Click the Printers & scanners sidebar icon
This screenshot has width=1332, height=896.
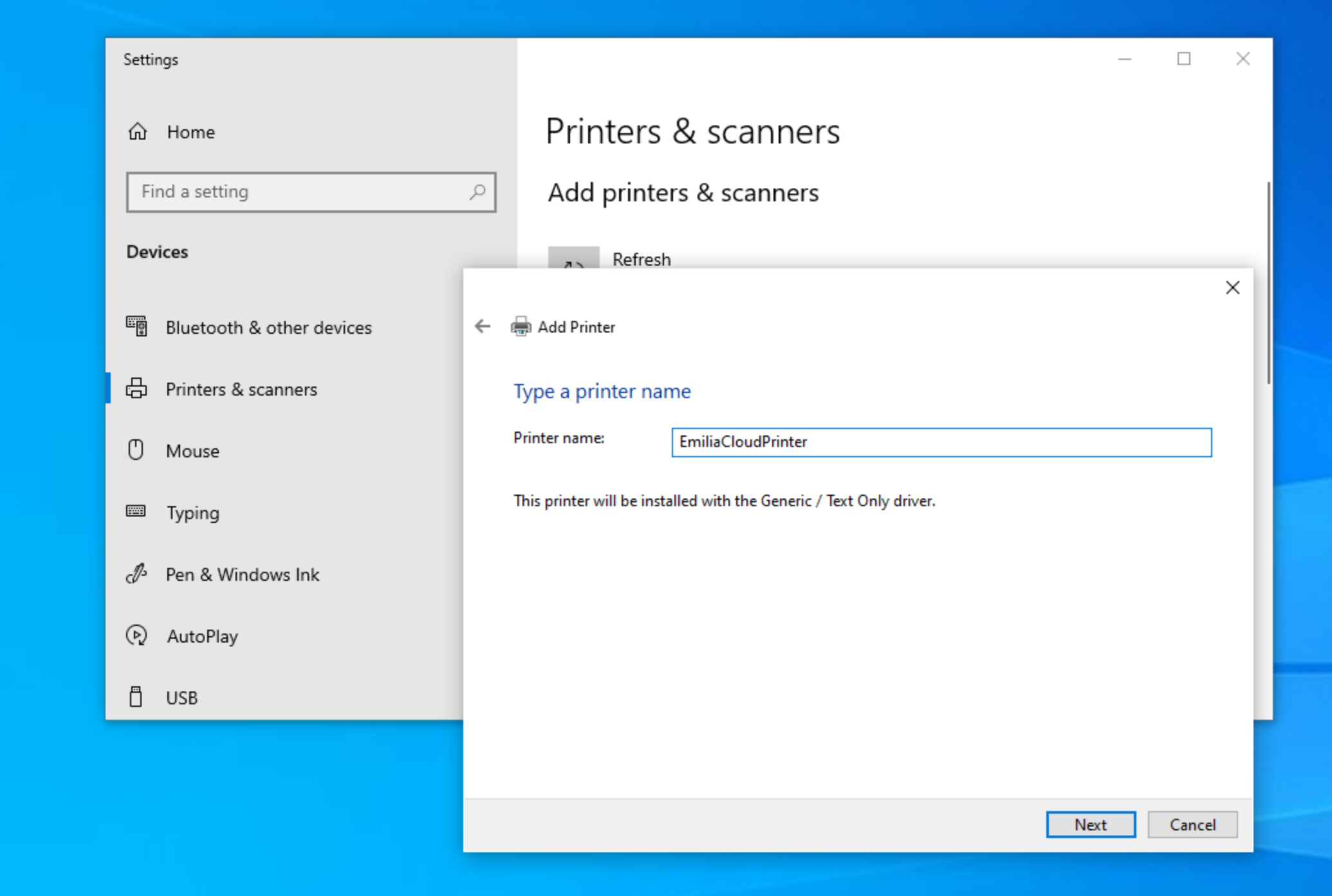(136, 389)
